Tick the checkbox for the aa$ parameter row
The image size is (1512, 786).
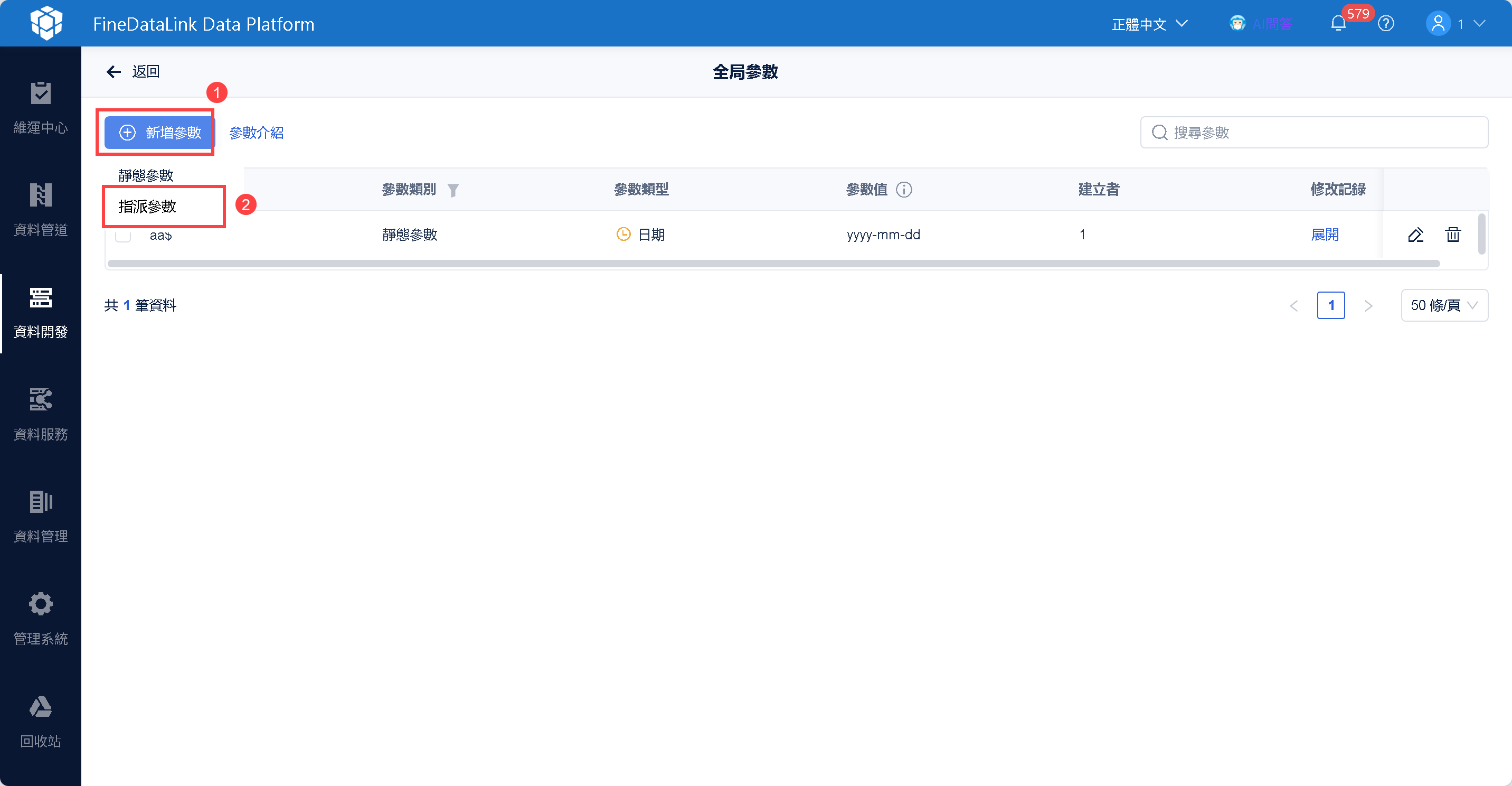(x=122, y=236)
